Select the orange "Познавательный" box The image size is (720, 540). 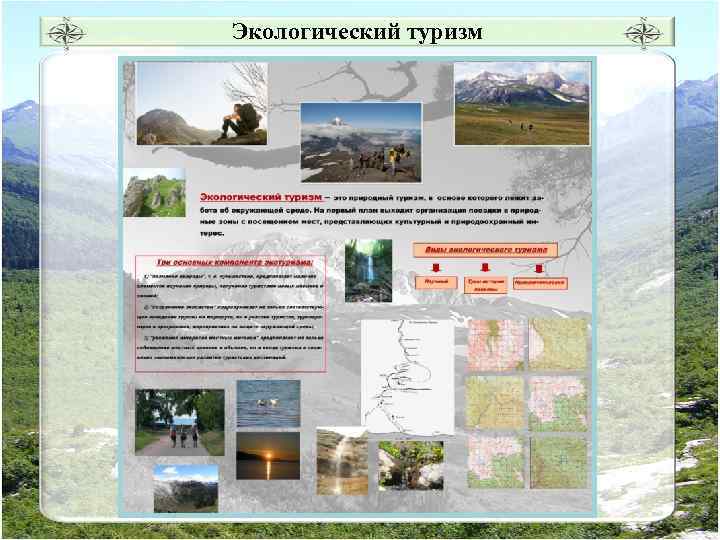click(540, 283)
